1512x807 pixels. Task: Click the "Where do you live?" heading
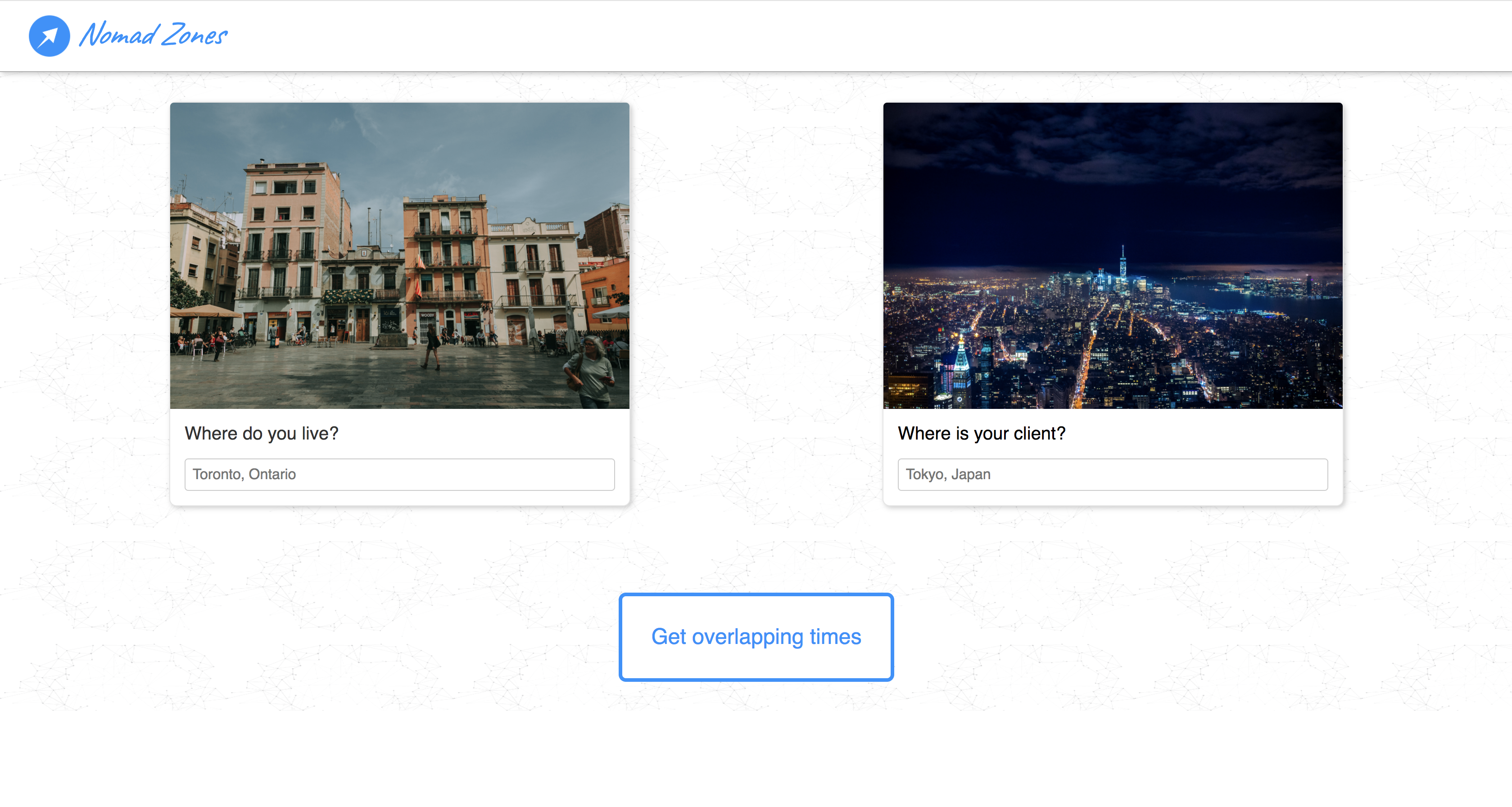tap(261, 433)
